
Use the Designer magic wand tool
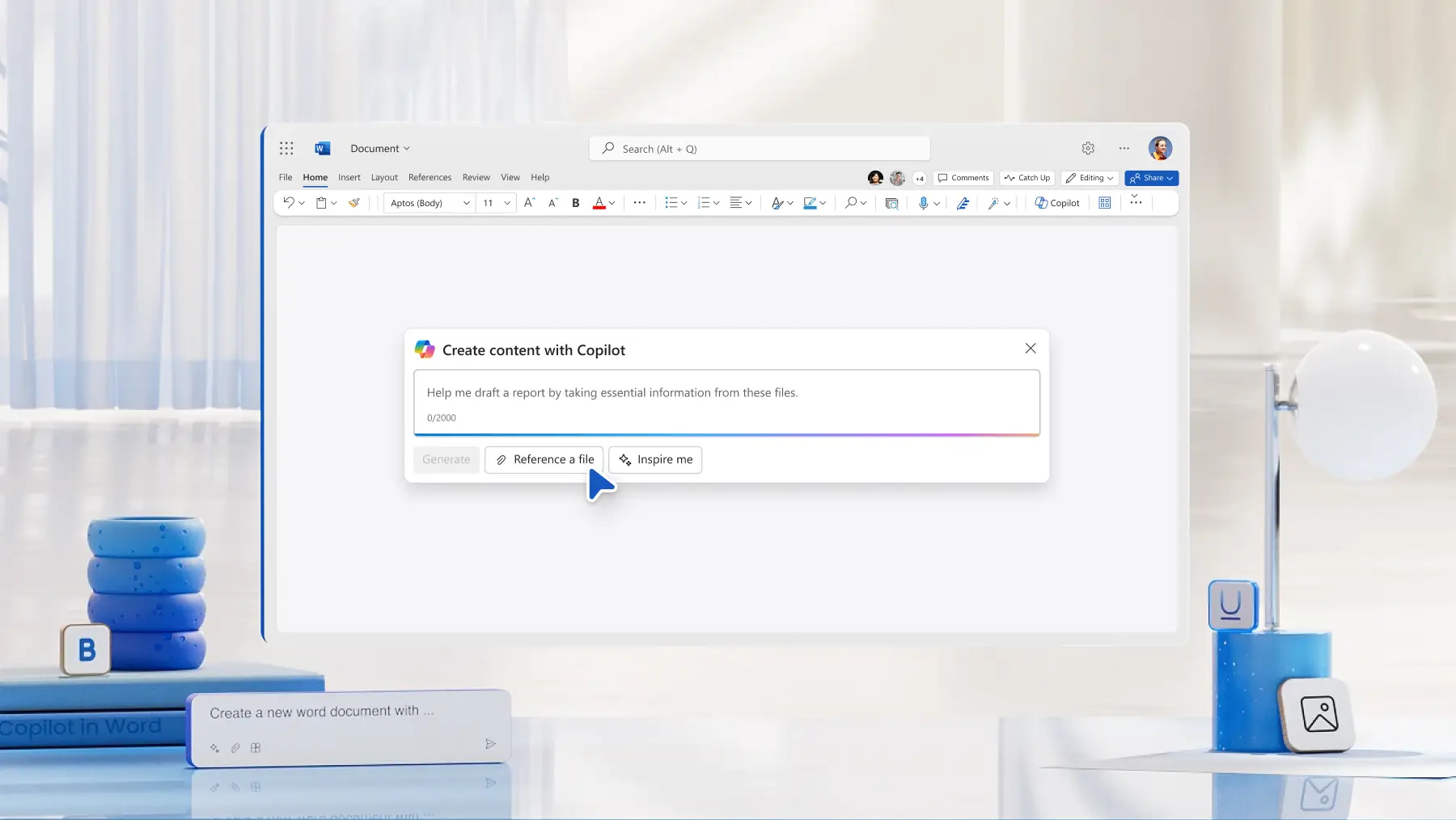(x=995, y=203)
